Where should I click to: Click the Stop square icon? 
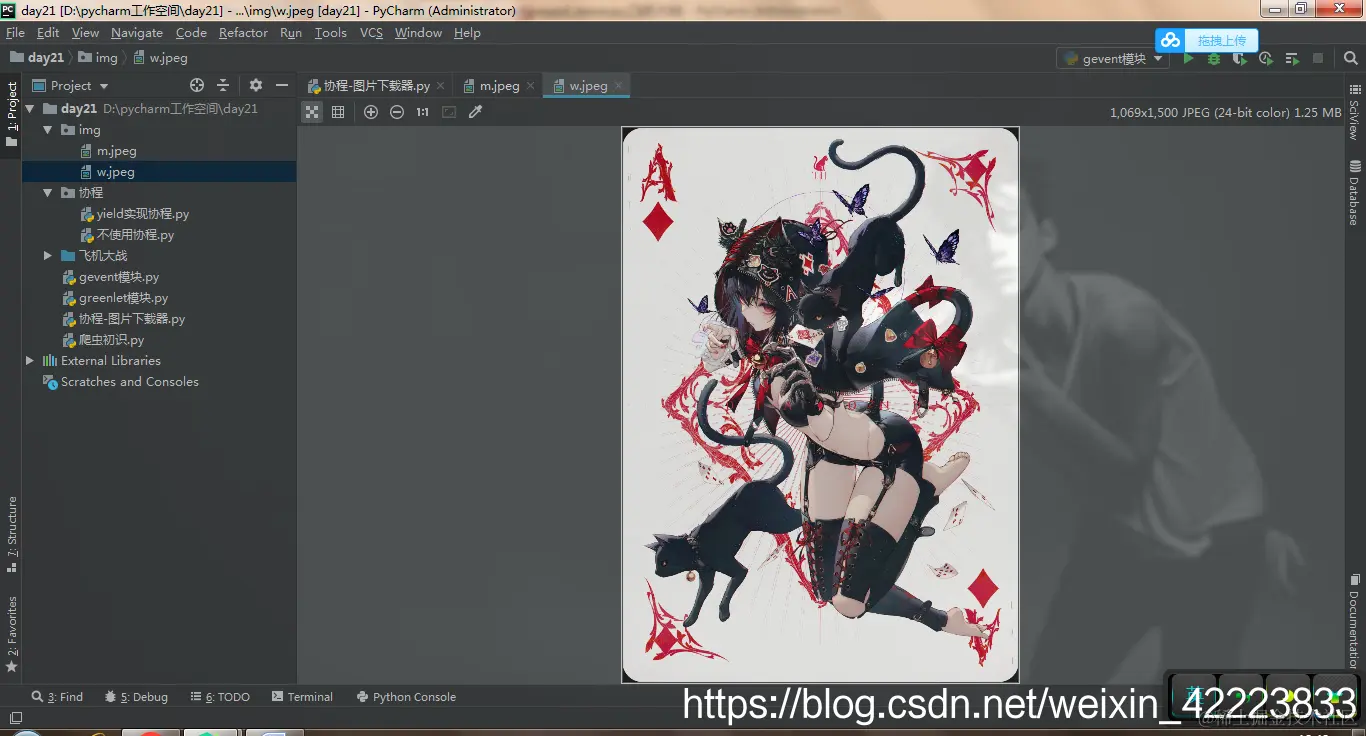click(1318, 59)
